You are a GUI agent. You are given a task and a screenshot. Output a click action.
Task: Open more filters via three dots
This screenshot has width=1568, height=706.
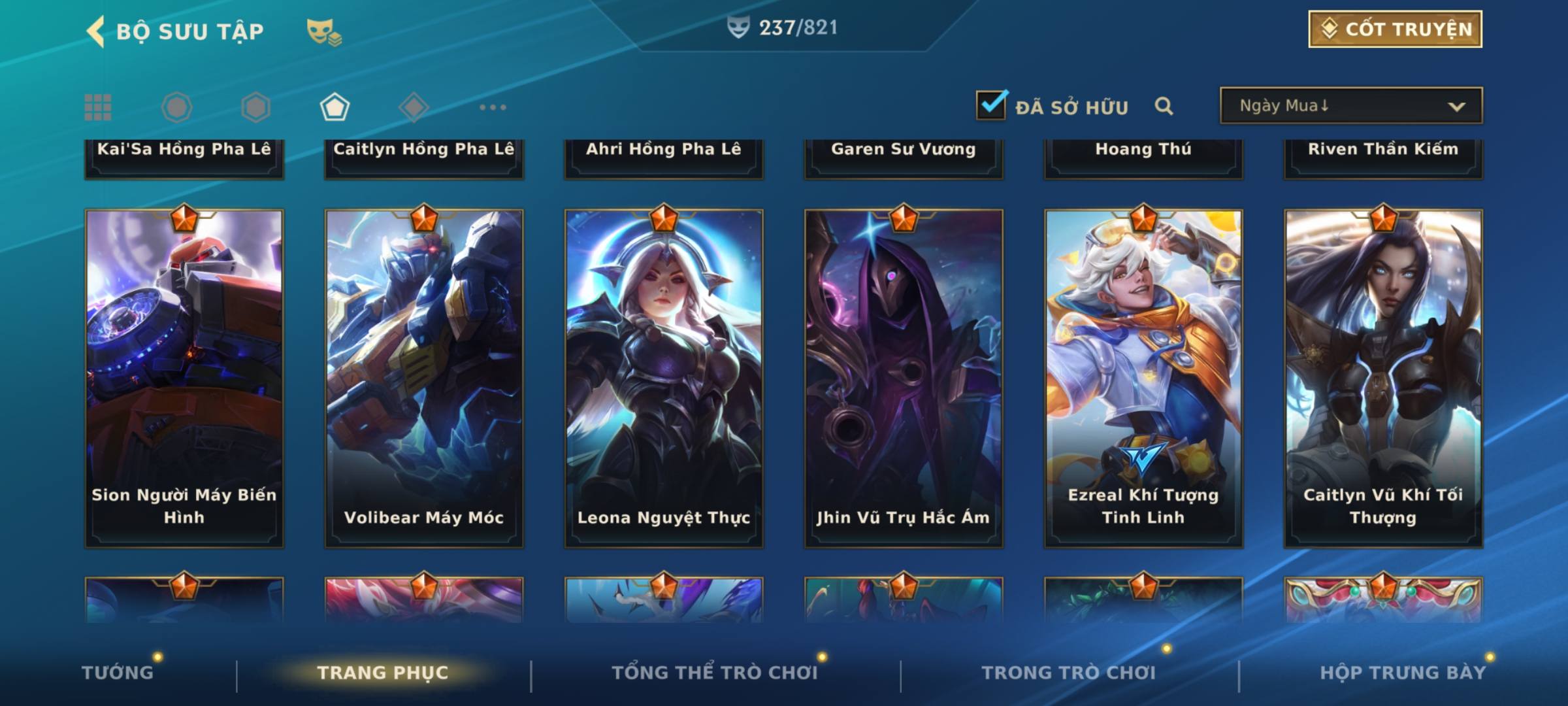tap(493, 107)
